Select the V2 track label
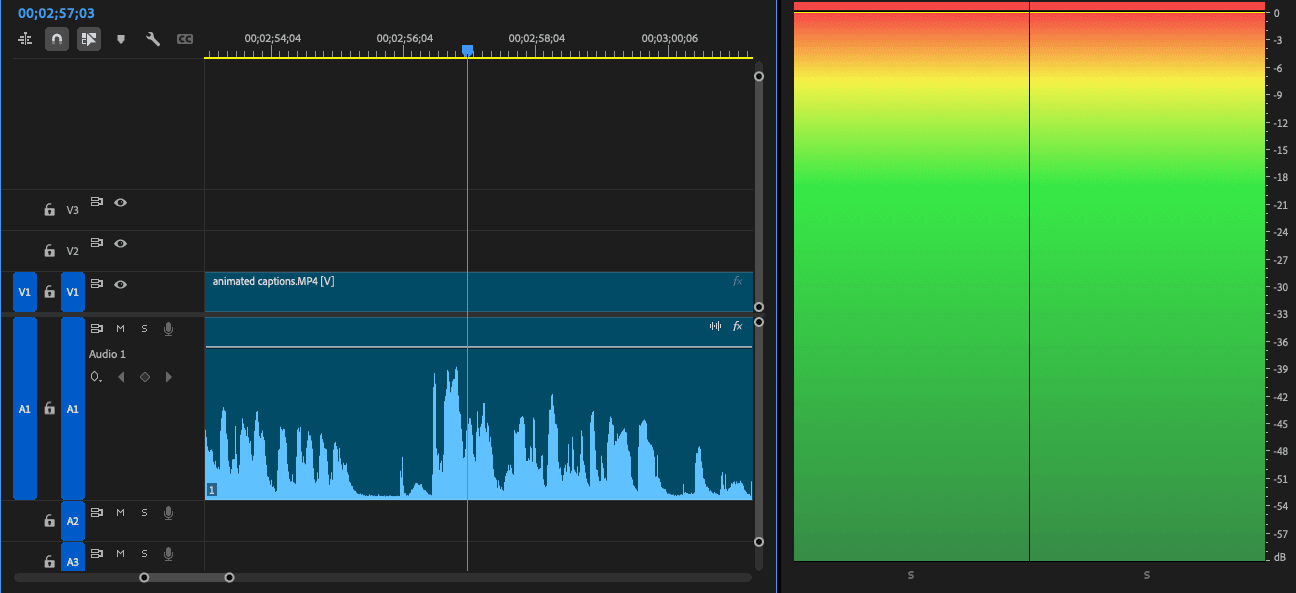 click(72, 251)
